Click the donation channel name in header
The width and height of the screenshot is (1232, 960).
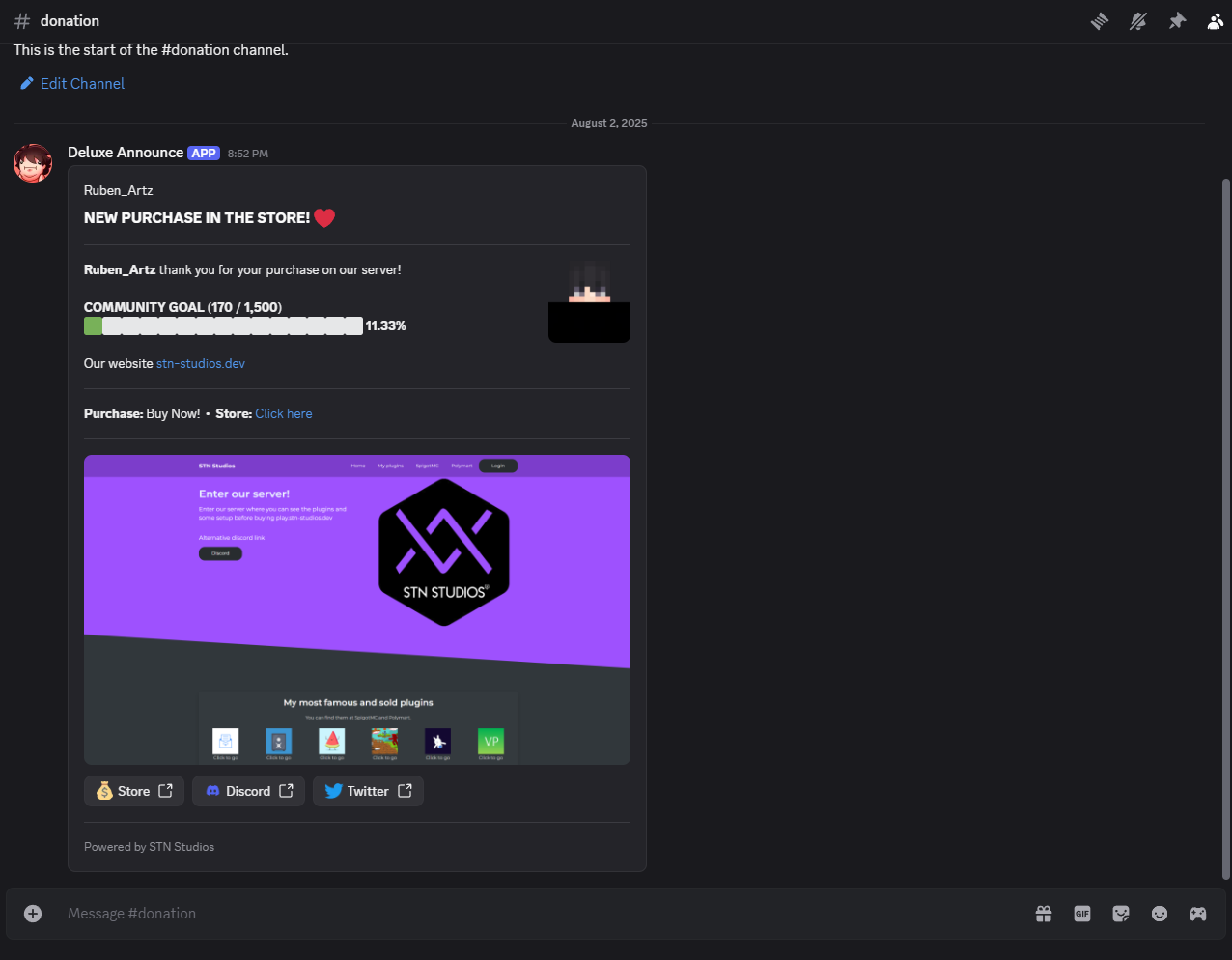70,21
